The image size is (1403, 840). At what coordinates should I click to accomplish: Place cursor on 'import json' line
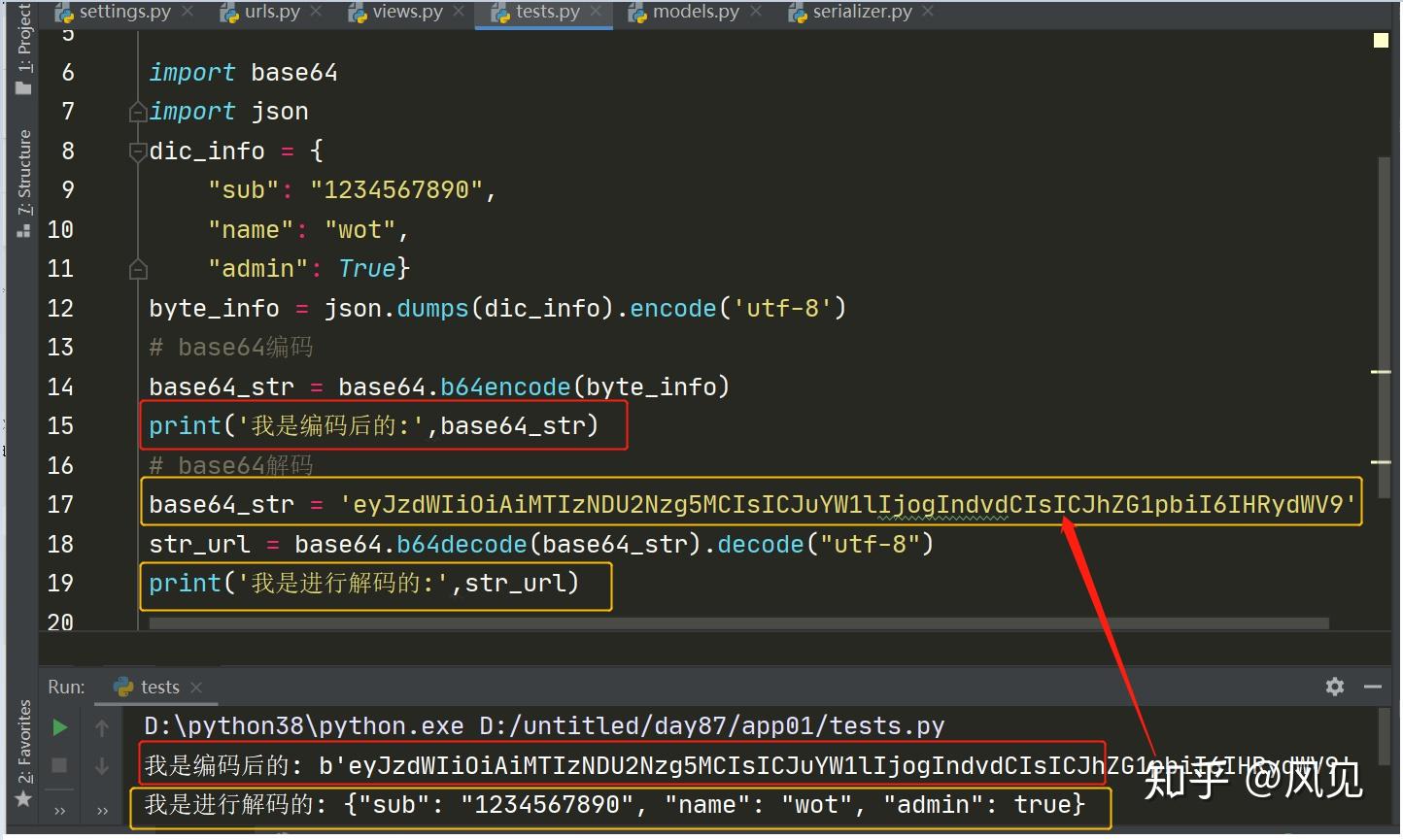[228, 112]
